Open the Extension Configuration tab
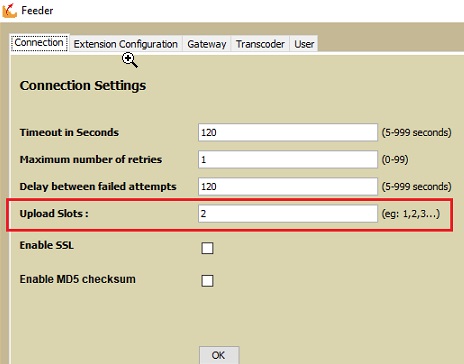 coord(126,44)
